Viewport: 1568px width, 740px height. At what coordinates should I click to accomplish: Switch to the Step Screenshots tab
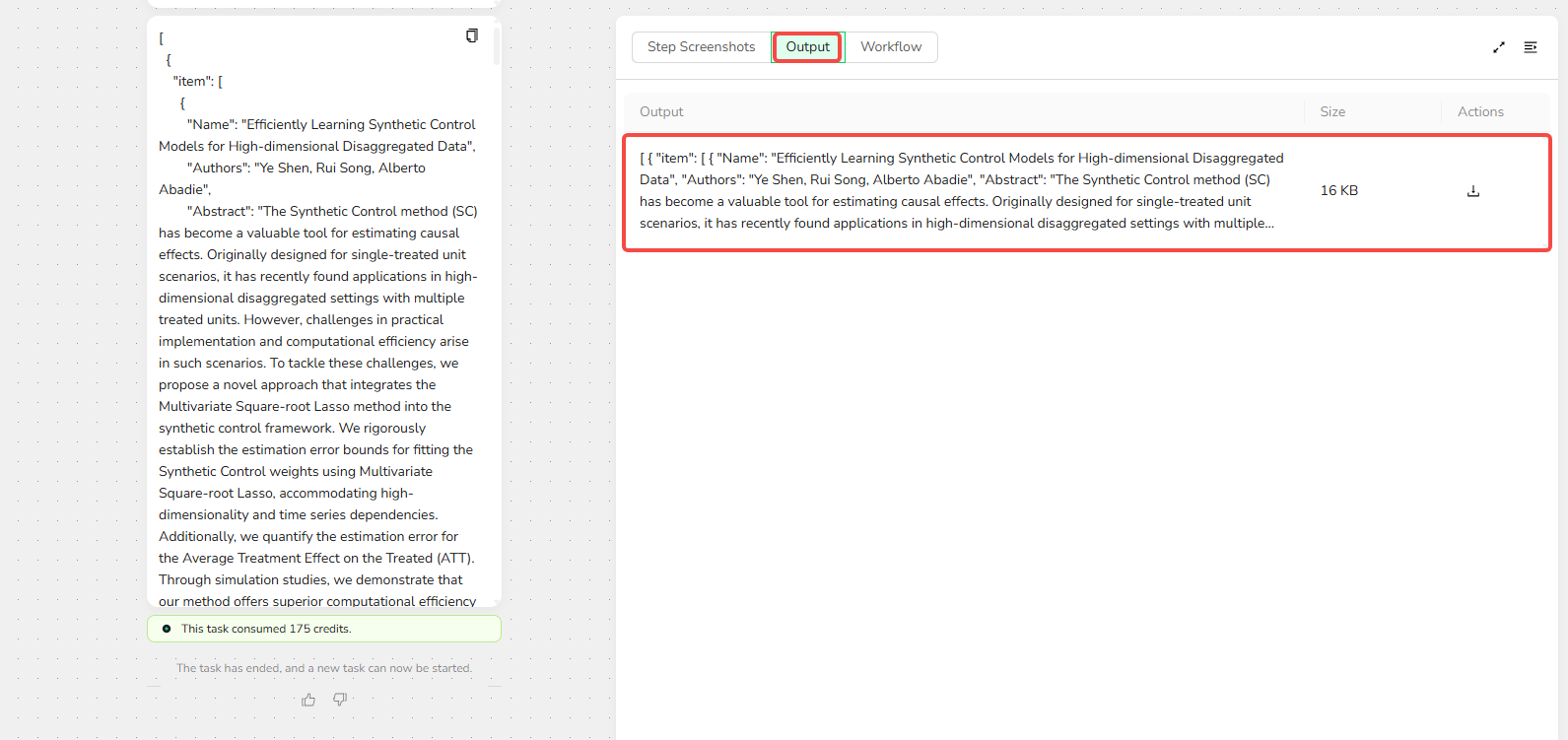[701, 47]
